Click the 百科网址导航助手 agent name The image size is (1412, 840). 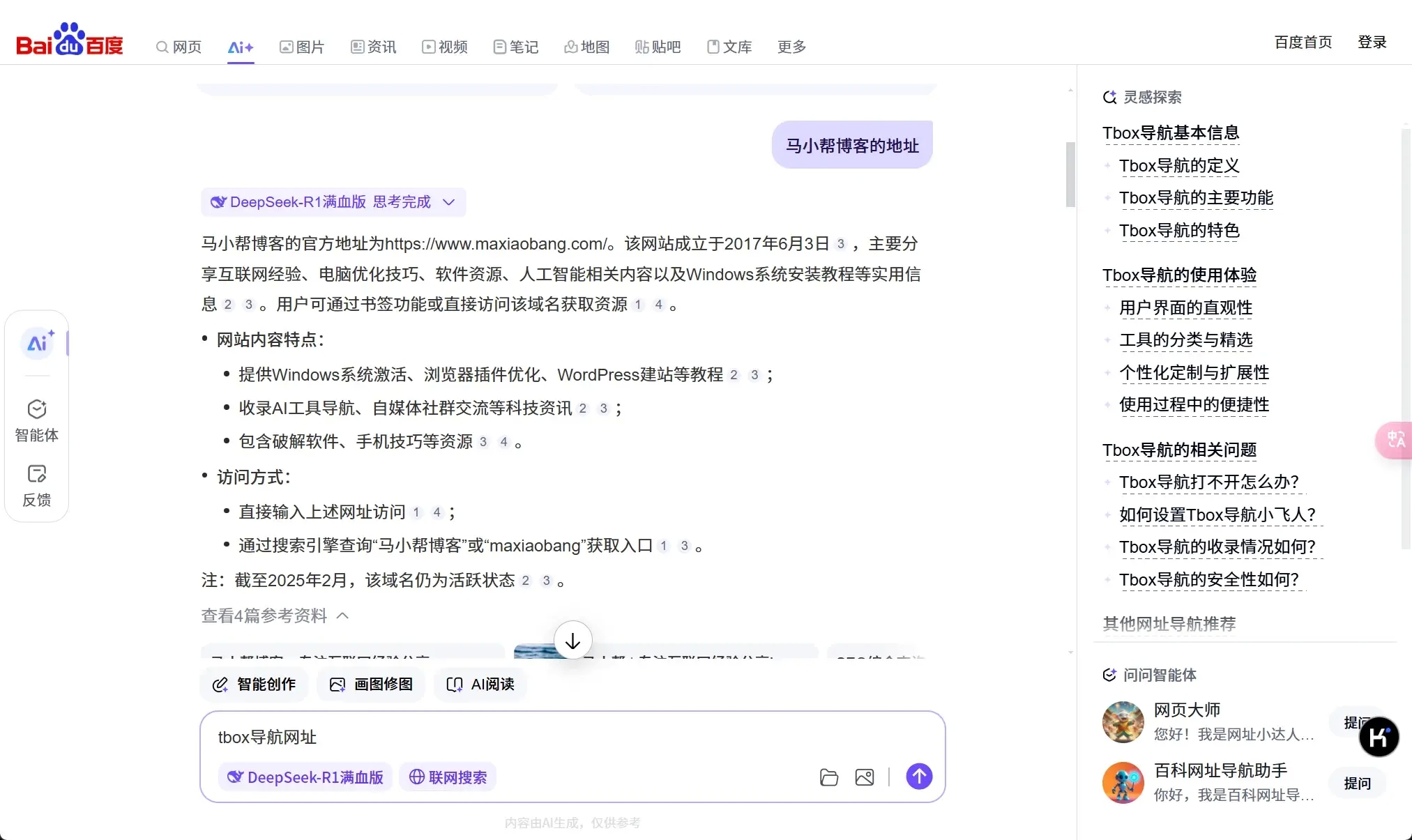tap(1220, 771)
